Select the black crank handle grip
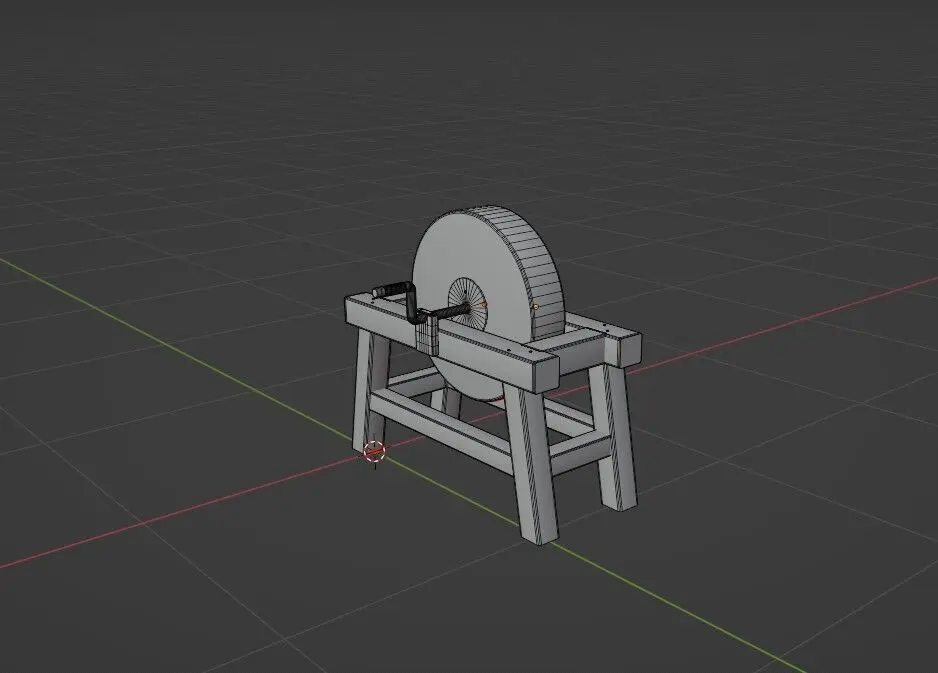938x673 pixels. [x=391, y=290]
